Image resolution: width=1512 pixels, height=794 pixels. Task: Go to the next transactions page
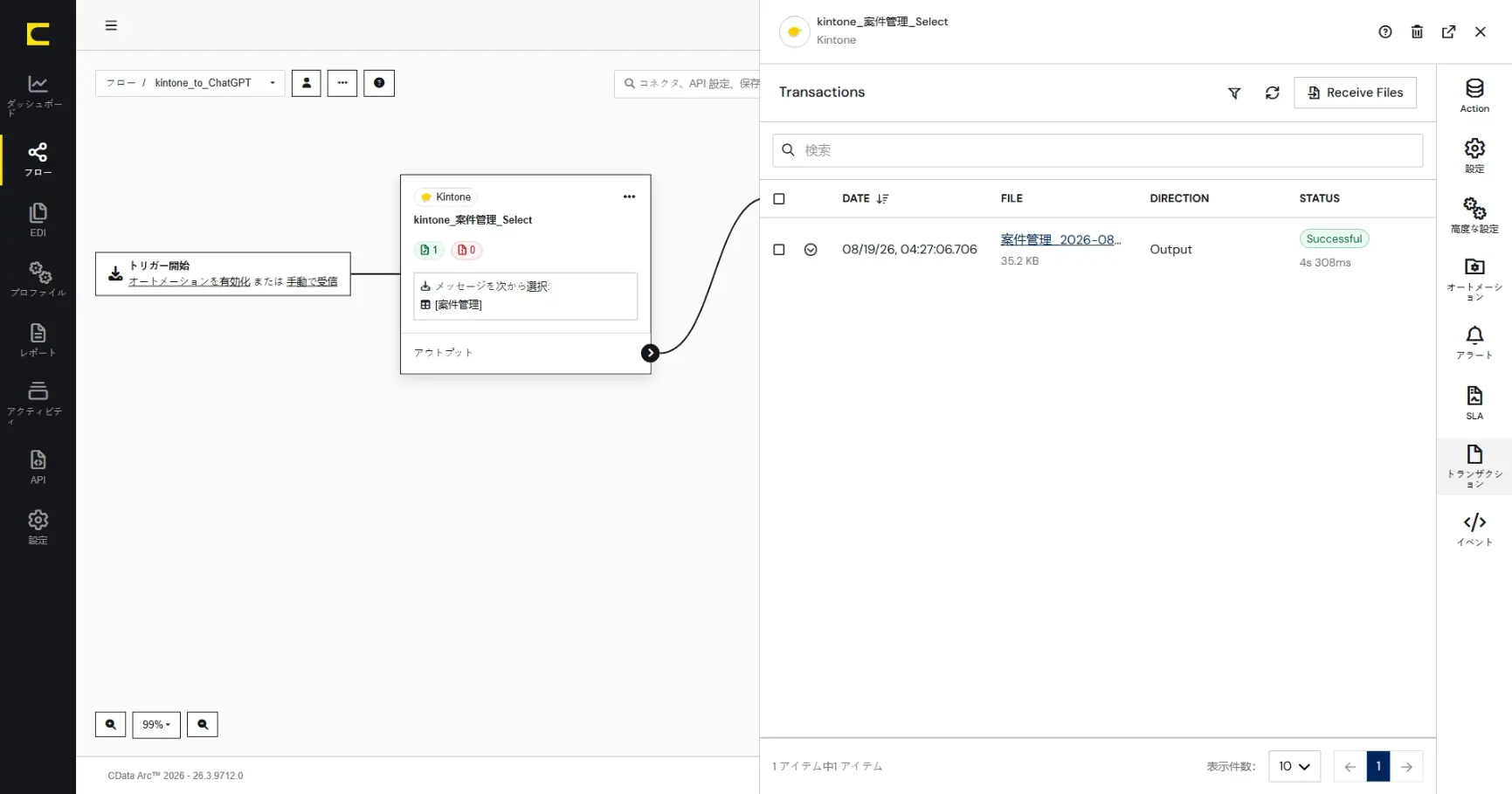[1406, 767]
